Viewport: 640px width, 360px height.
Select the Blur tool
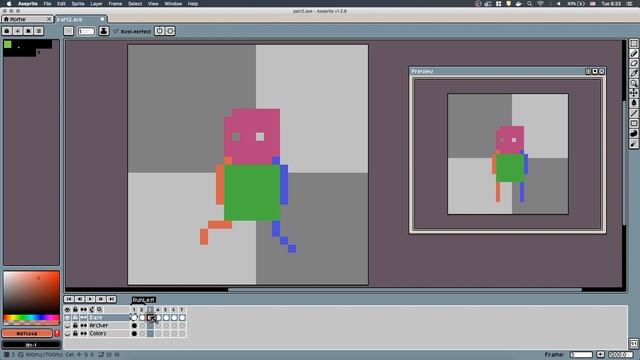[x=633, y=144]
